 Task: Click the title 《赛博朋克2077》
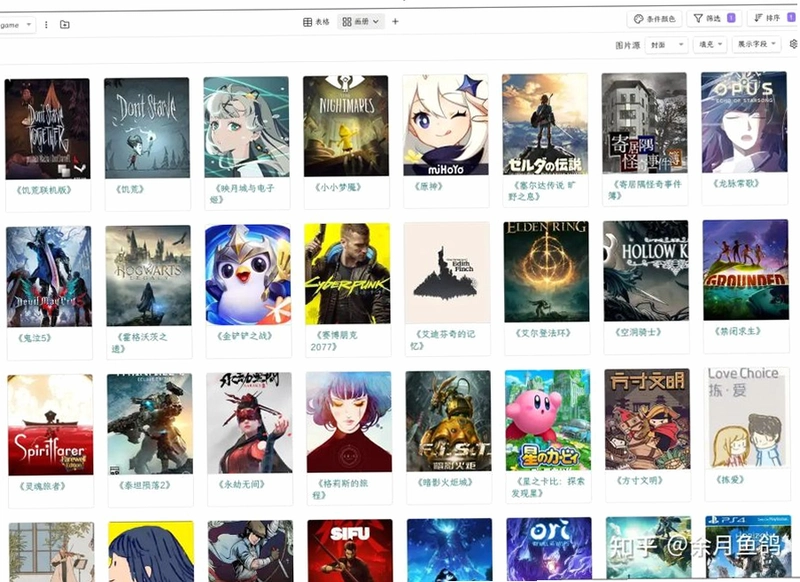tap(334, 341)
